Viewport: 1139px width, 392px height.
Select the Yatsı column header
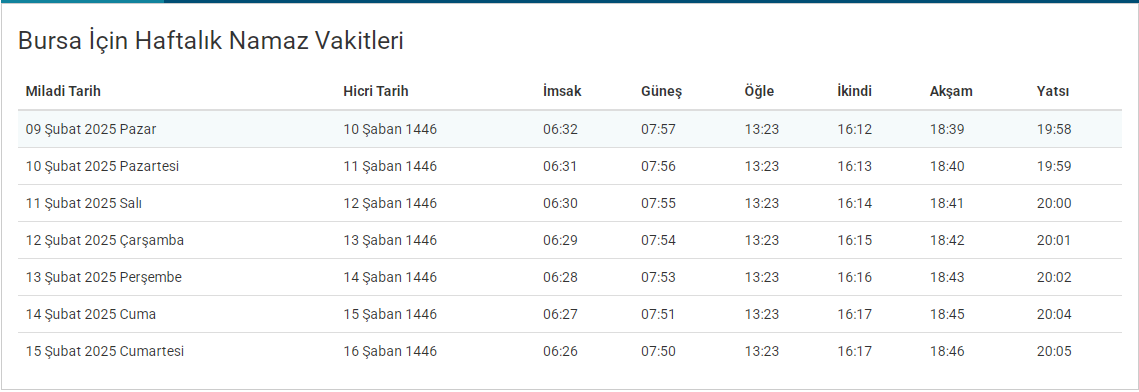pyautogui.click(x=1053, y=91)
